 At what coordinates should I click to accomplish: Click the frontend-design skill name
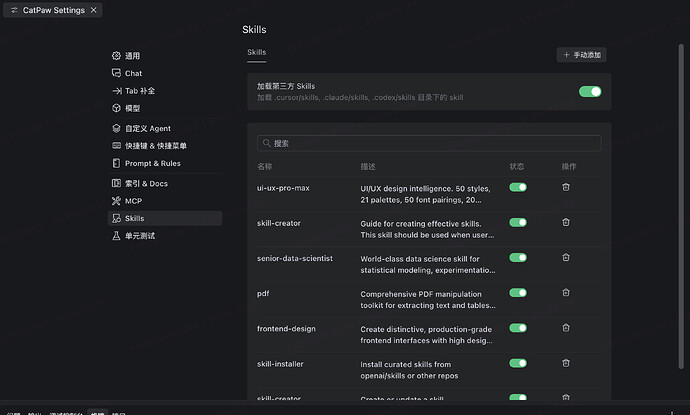pyautogui.click(x=286, y=329)
